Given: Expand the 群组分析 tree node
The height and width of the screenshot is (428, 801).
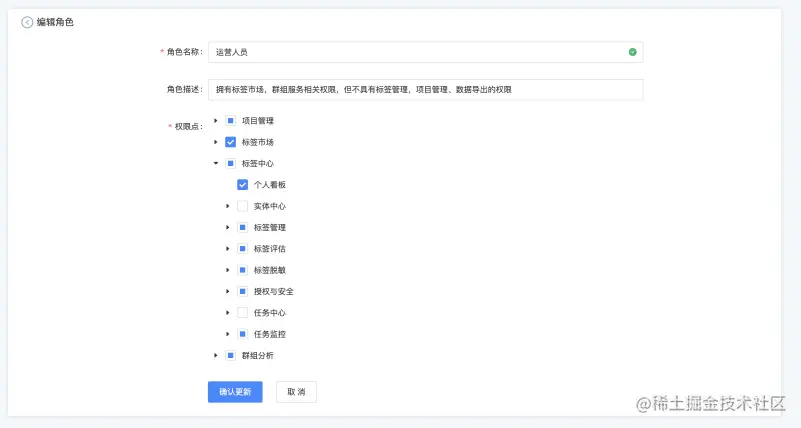Looking at the screenshot, I should [x=216, y=355].
